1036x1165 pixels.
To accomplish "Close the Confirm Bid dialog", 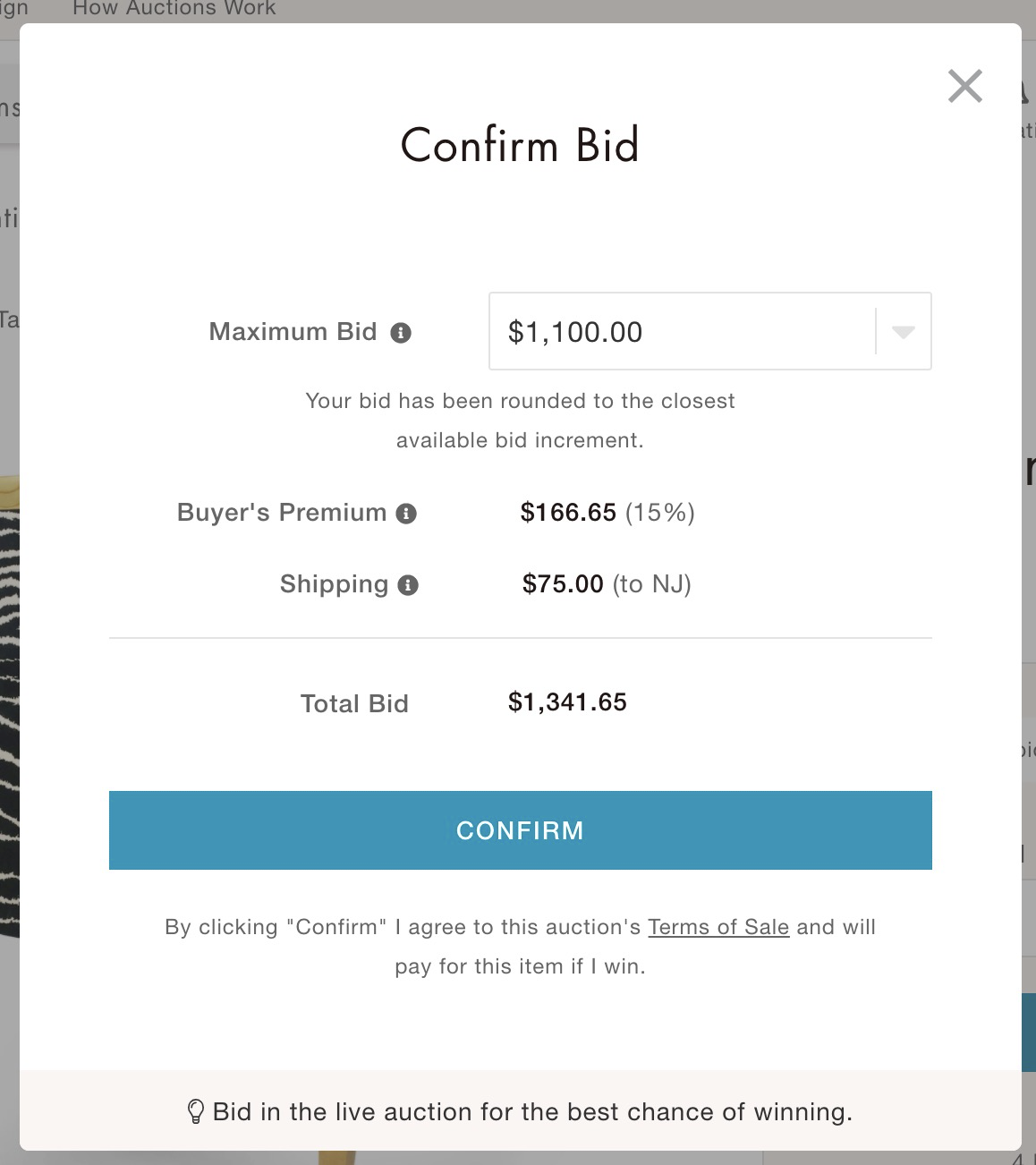I will pos(964,86).
